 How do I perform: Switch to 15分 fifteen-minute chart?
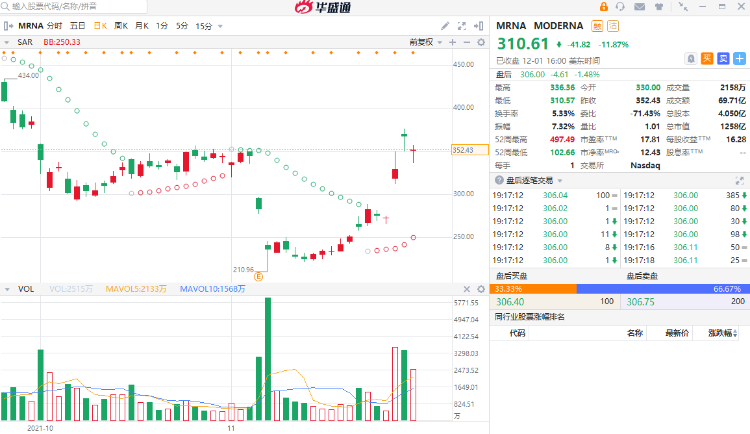(204, 26)
